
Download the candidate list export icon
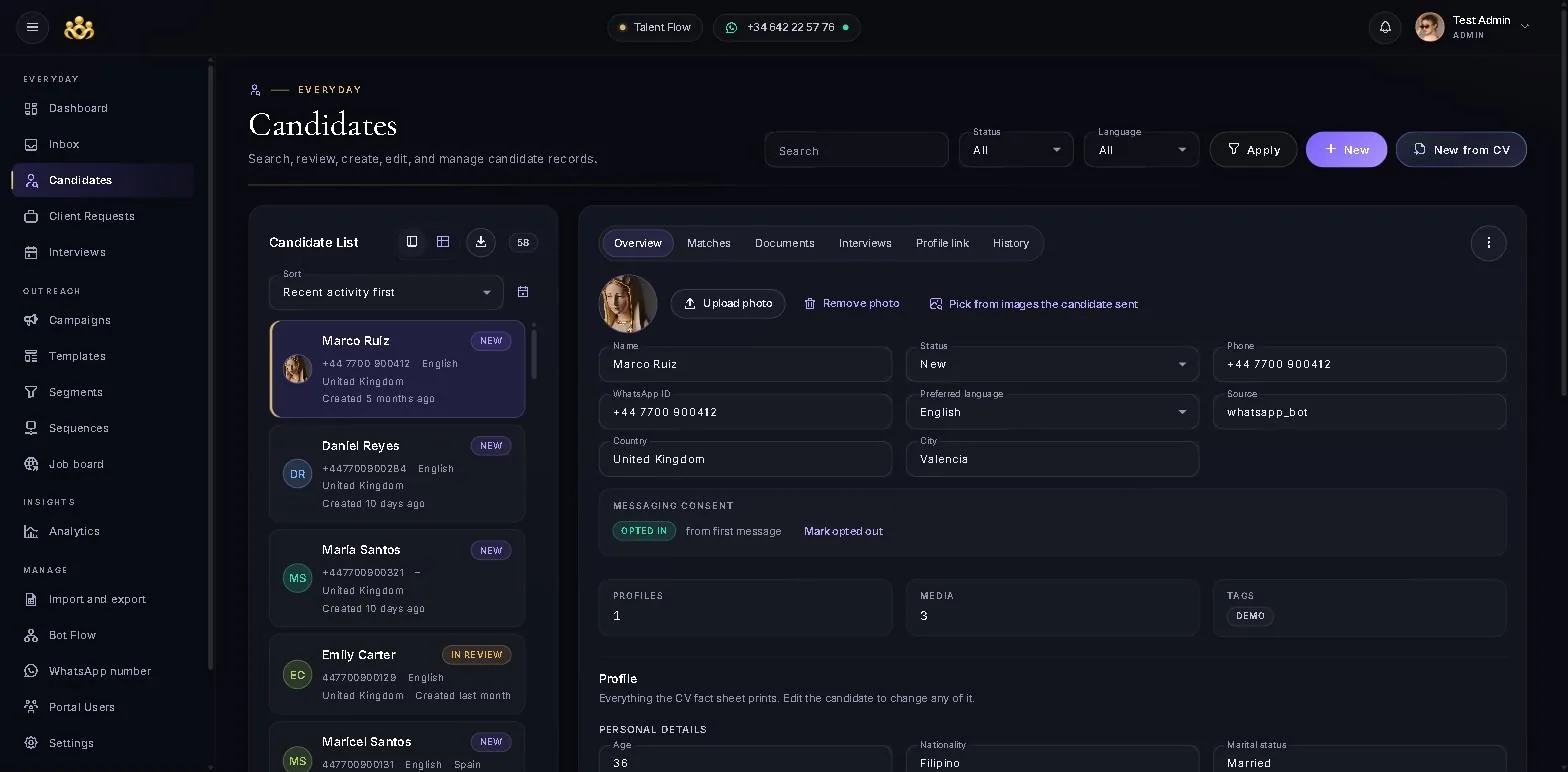(481, 242)
